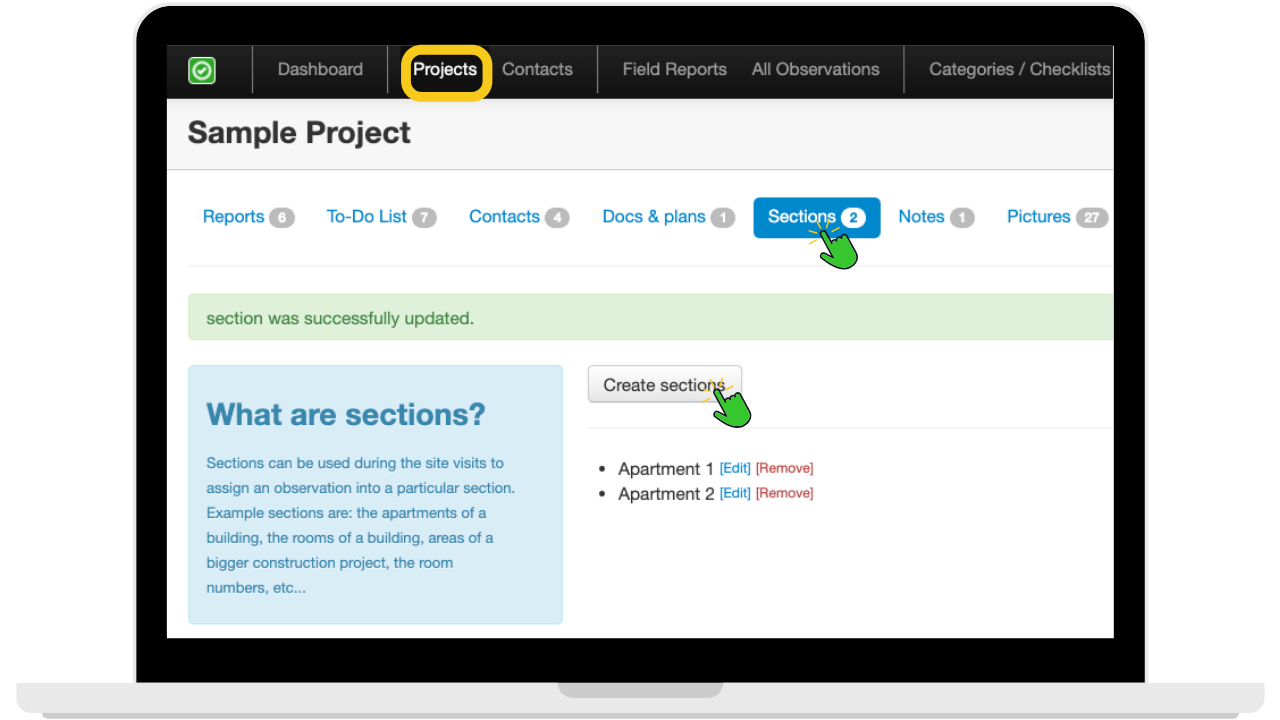Open the Dashboard menu item
This screenshot has width=1280, height=720.
[320, 70]
